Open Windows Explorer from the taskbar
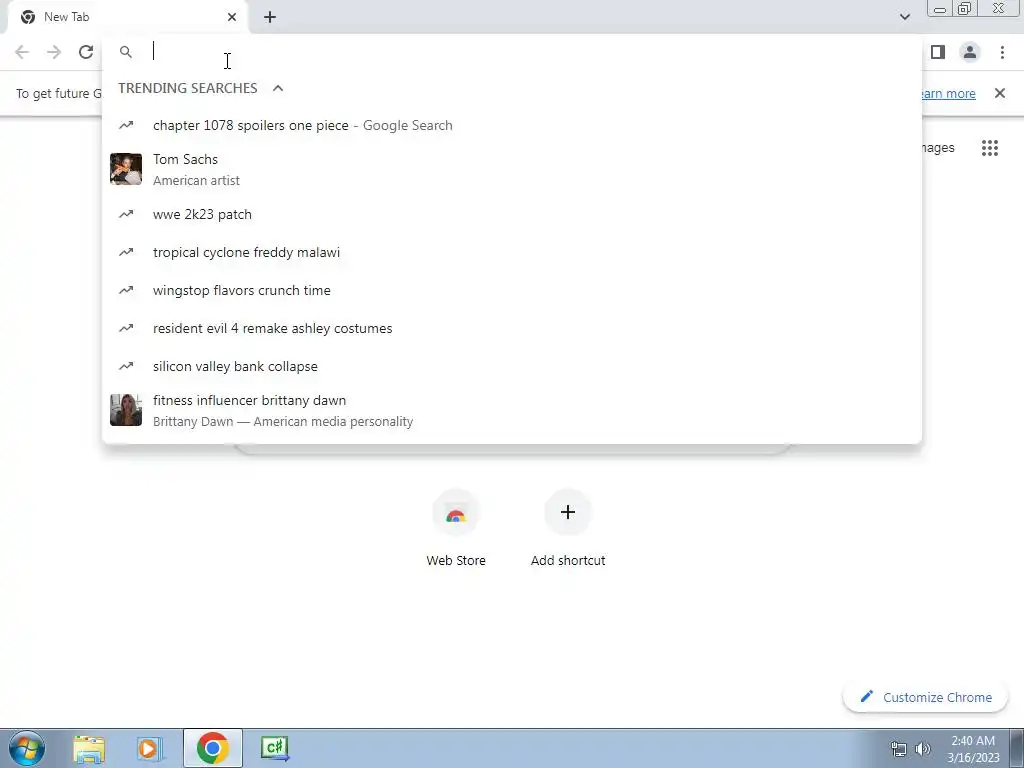1024x768 pixels. [x=89, y=748]
